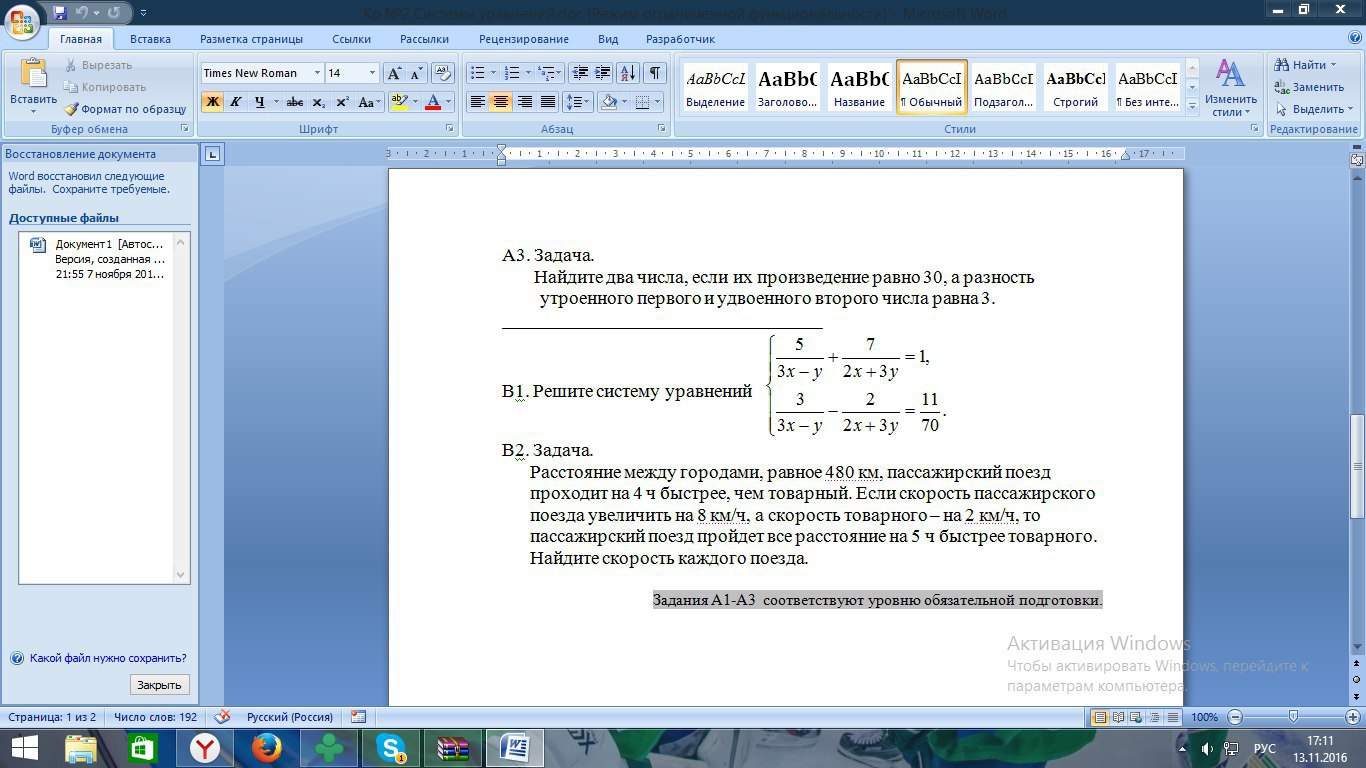Expand the font size dropdown
This screenshot has height=768, width=1366.
tap(372, 73)
